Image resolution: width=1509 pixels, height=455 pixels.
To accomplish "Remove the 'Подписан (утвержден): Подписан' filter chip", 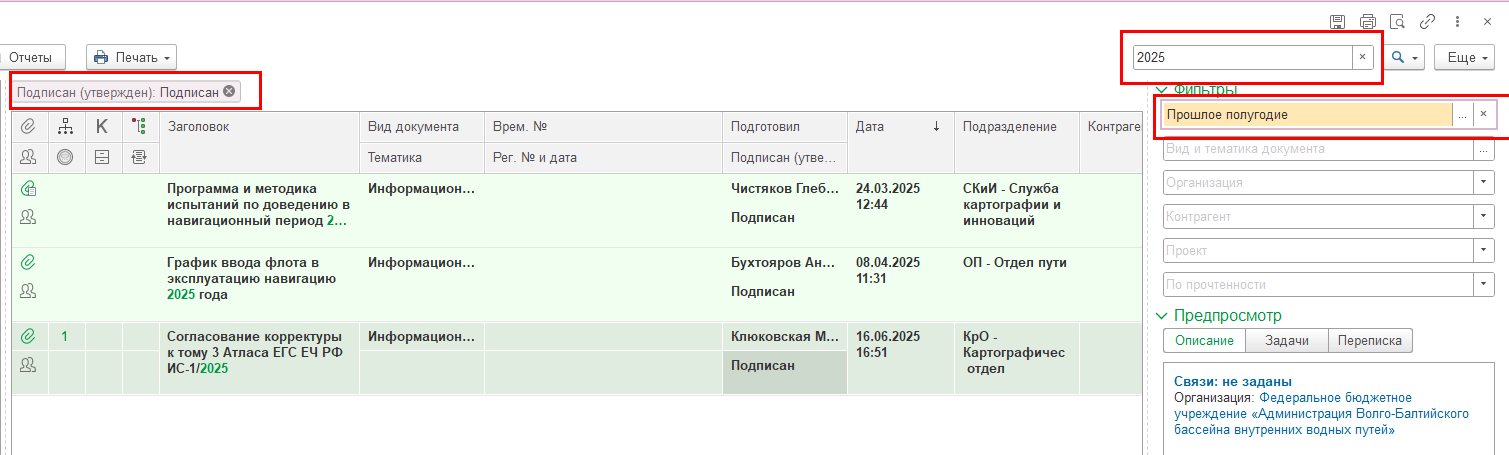I will [229, 92].
